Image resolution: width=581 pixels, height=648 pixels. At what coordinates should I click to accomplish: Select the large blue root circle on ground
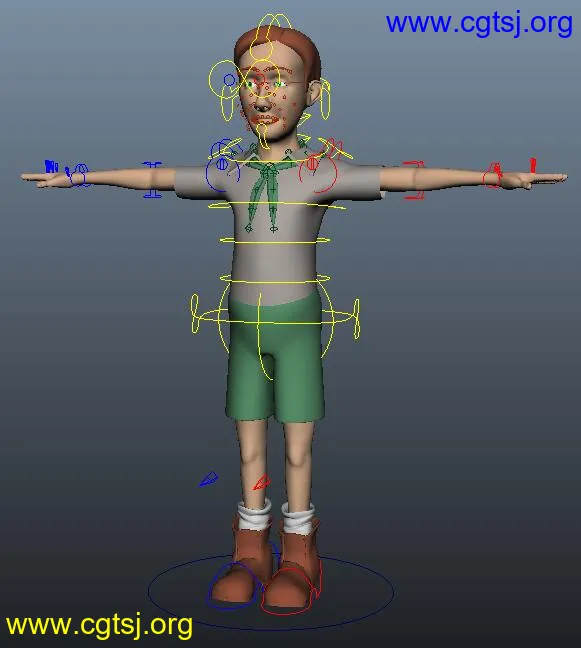tap(271, 592)
